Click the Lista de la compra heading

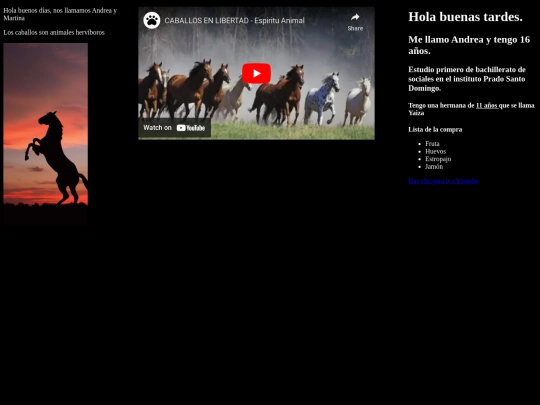pos(435,129)
